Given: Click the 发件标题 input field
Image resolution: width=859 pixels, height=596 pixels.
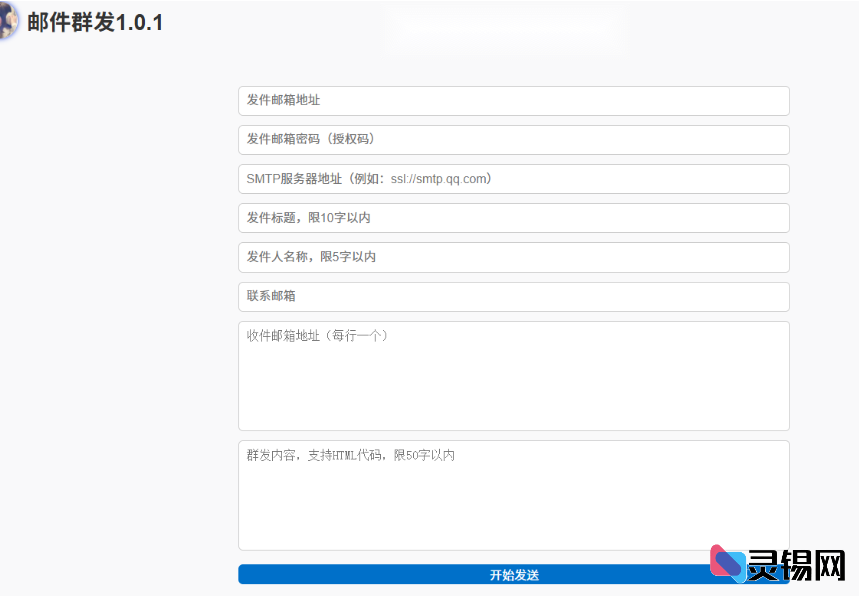Looking at the screenshot, I should coord(513,218).
